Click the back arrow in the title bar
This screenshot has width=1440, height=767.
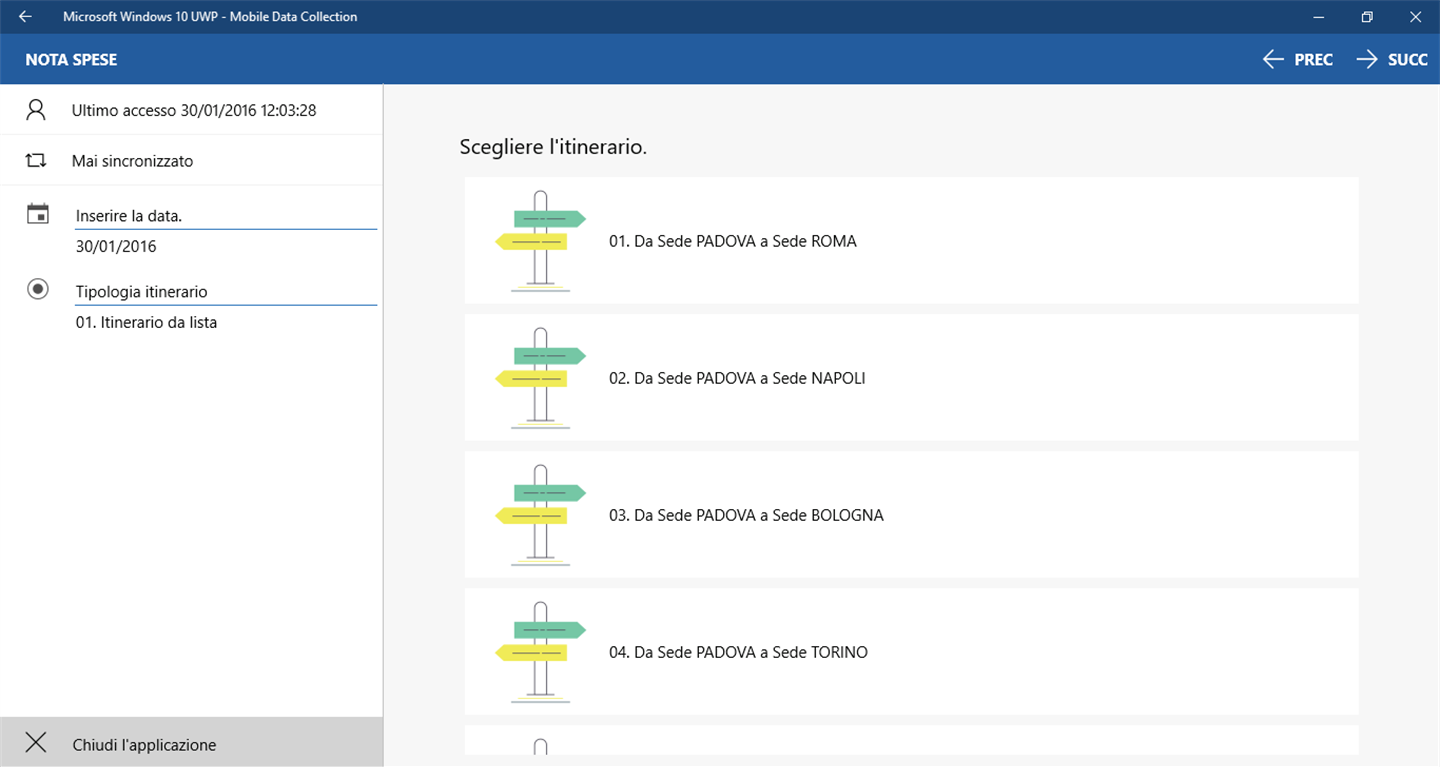(x=25, y=17)
